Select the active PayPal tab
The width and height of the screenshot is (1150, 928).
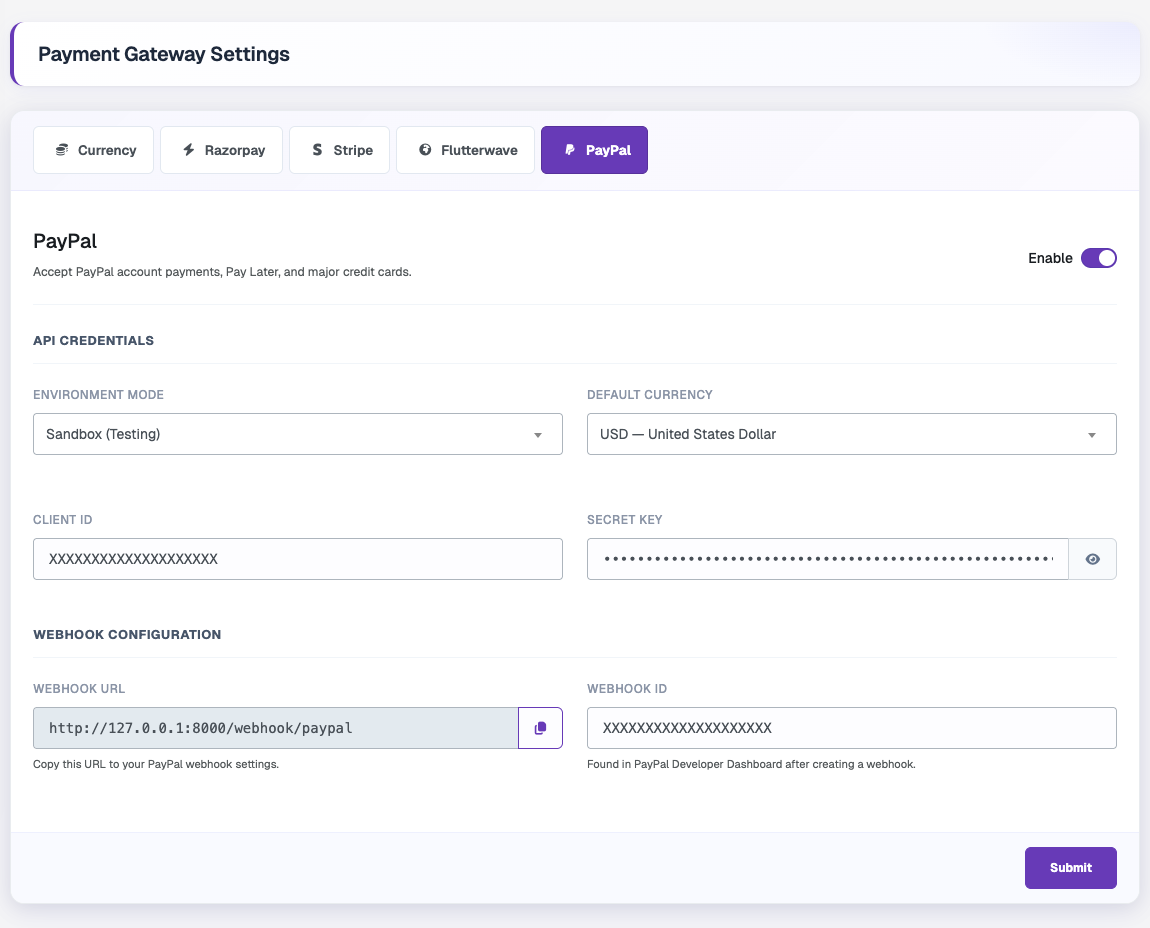pos(594,150)
